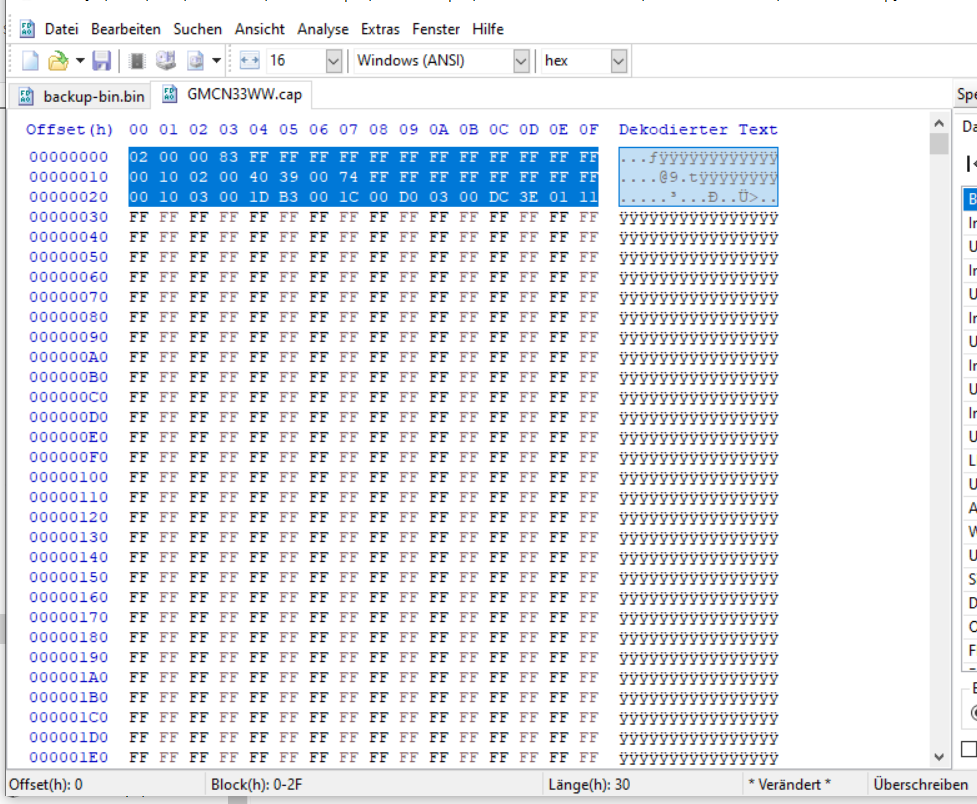Click the scrollbar up arrow
The image size is (977, 804).
939,123
